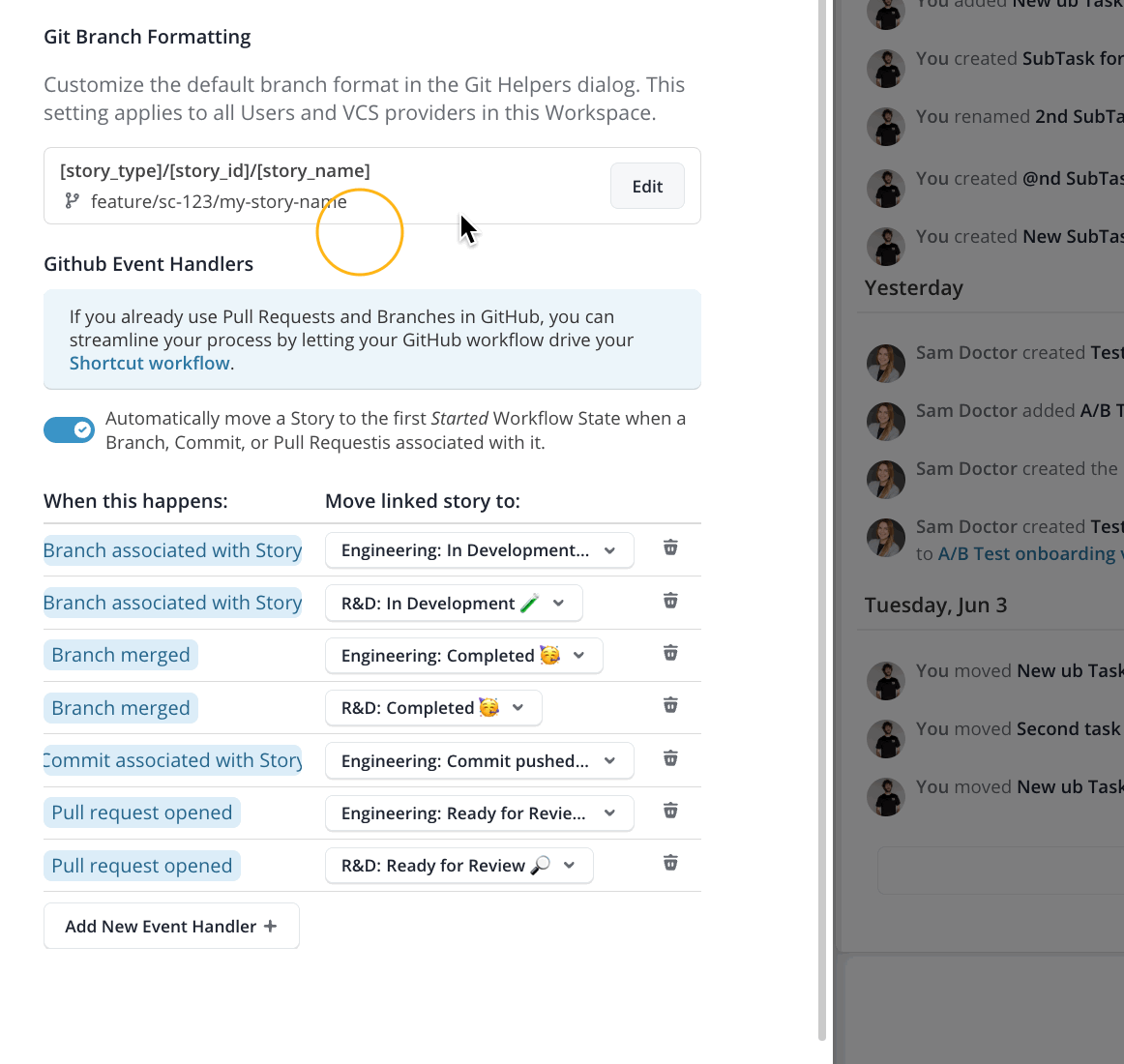Delete the Engineering: In Development handler
Screen dimensions: 1124x1064
(670, 548)
